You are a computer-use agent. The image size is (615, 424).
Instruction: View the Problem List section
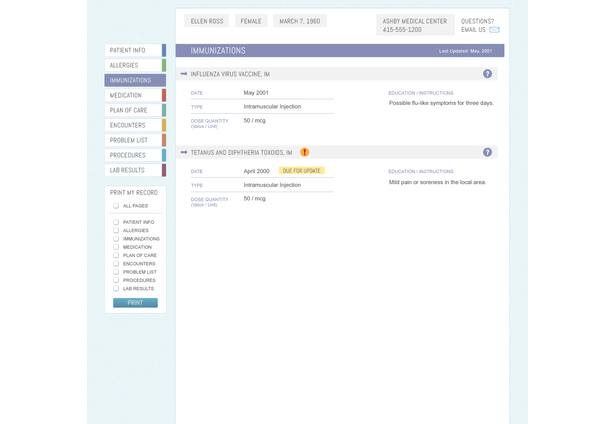click(x=135, y=140)
